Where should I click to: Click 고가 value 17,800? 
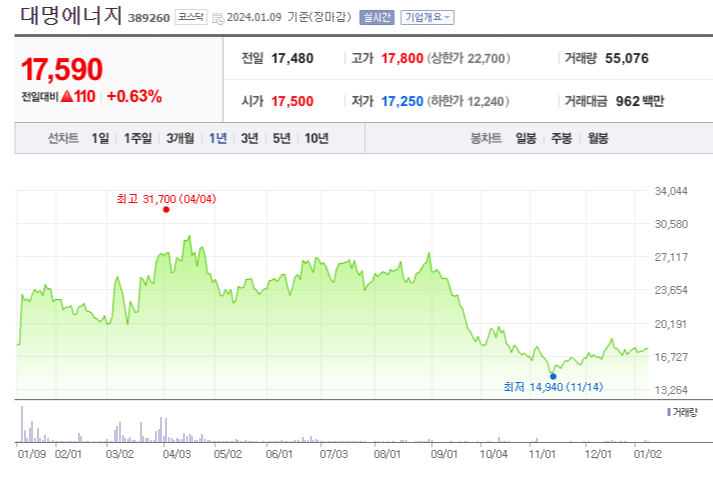tap(402, 58)
